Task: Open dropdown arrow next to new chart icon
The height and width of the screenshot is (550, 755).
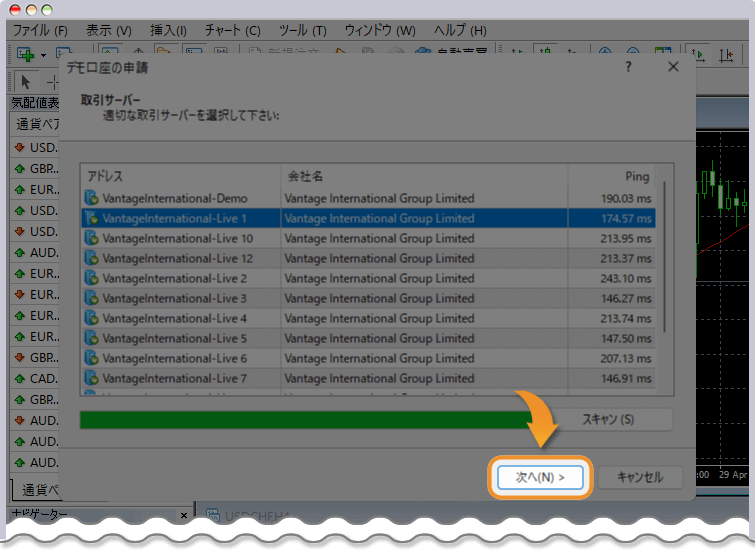Action: [x=43, y=55]
